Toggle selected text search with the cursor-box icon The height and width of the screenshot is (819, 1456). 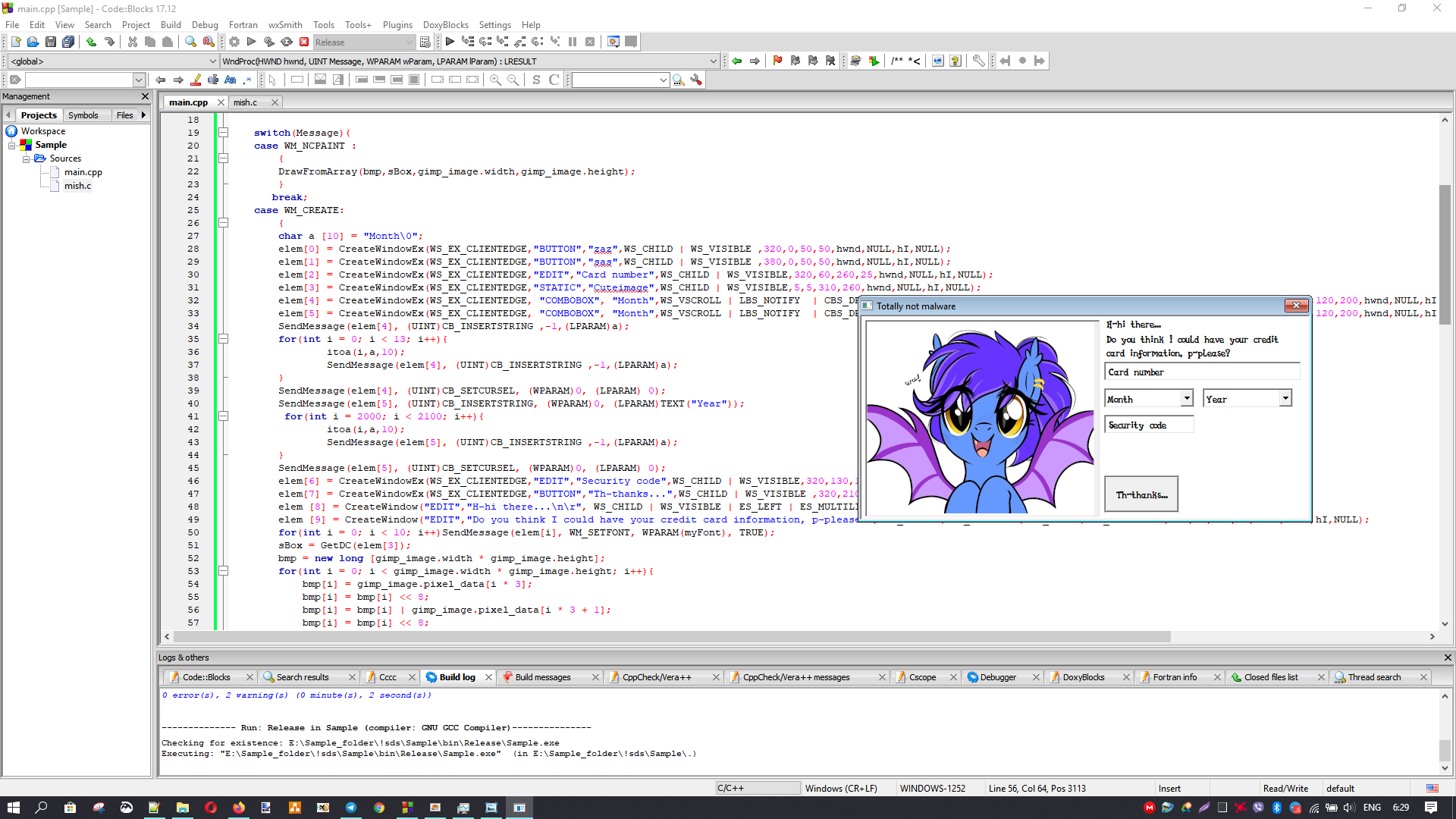click(214, 80)
